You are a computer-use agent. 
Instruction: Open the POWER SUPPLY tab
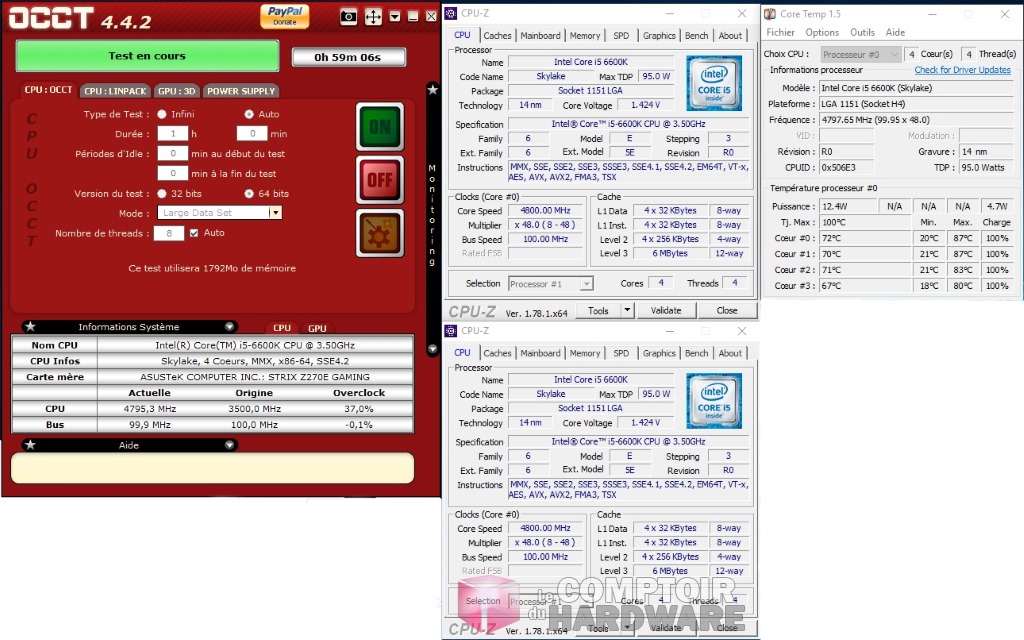pos(241,91)
